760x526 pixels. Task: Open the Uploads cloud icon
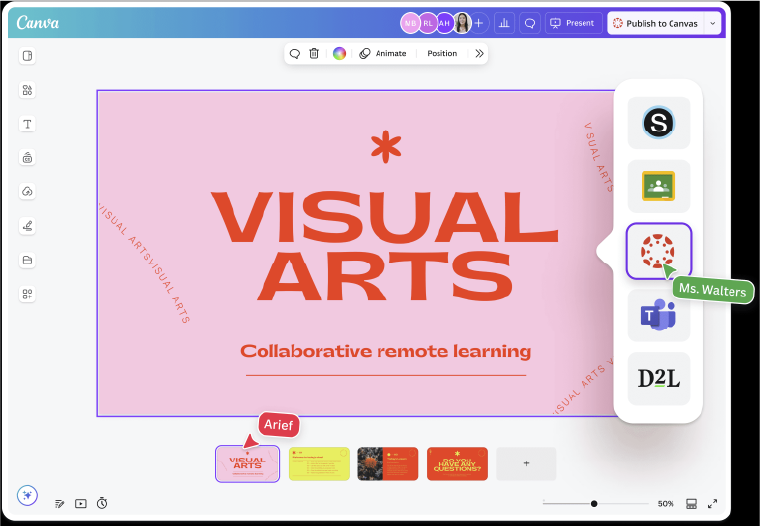click(x=27, y=191)
